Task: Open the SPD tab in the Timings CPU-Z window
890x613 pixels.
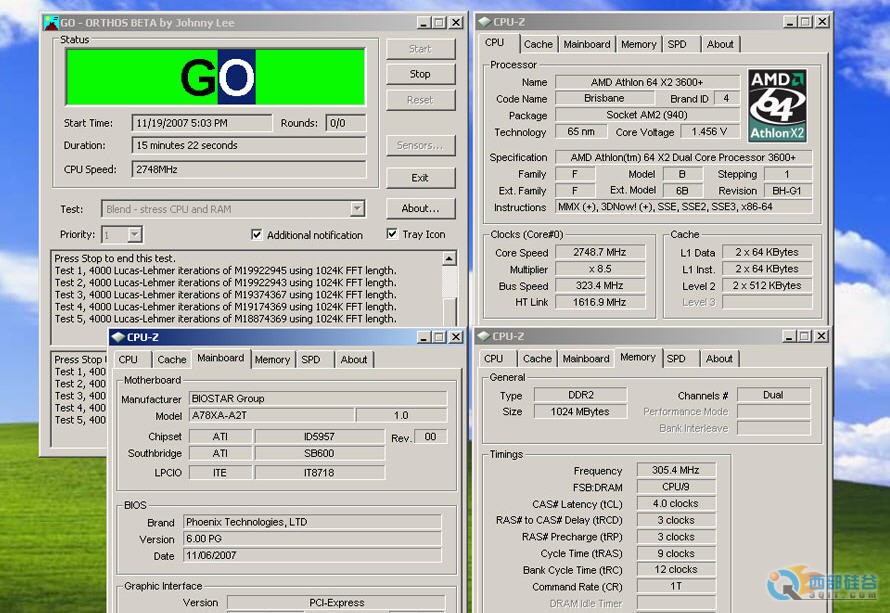Action: click(676, 359)
